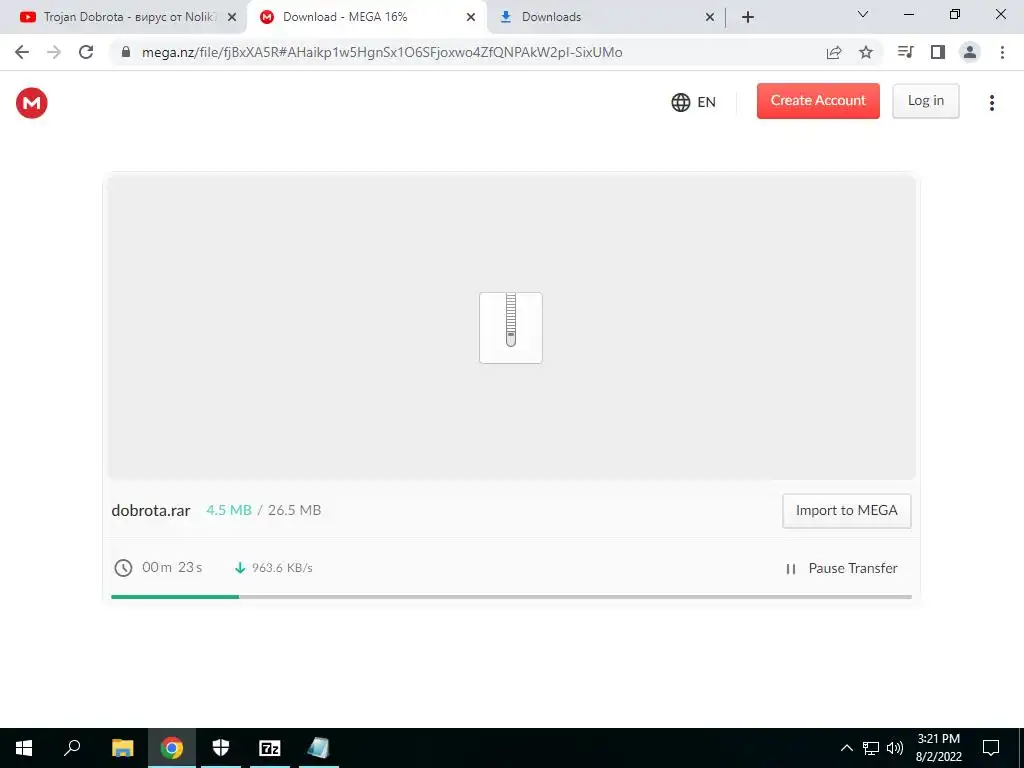
Task: Click the clock remaining time icon
Action: [123, 568]
